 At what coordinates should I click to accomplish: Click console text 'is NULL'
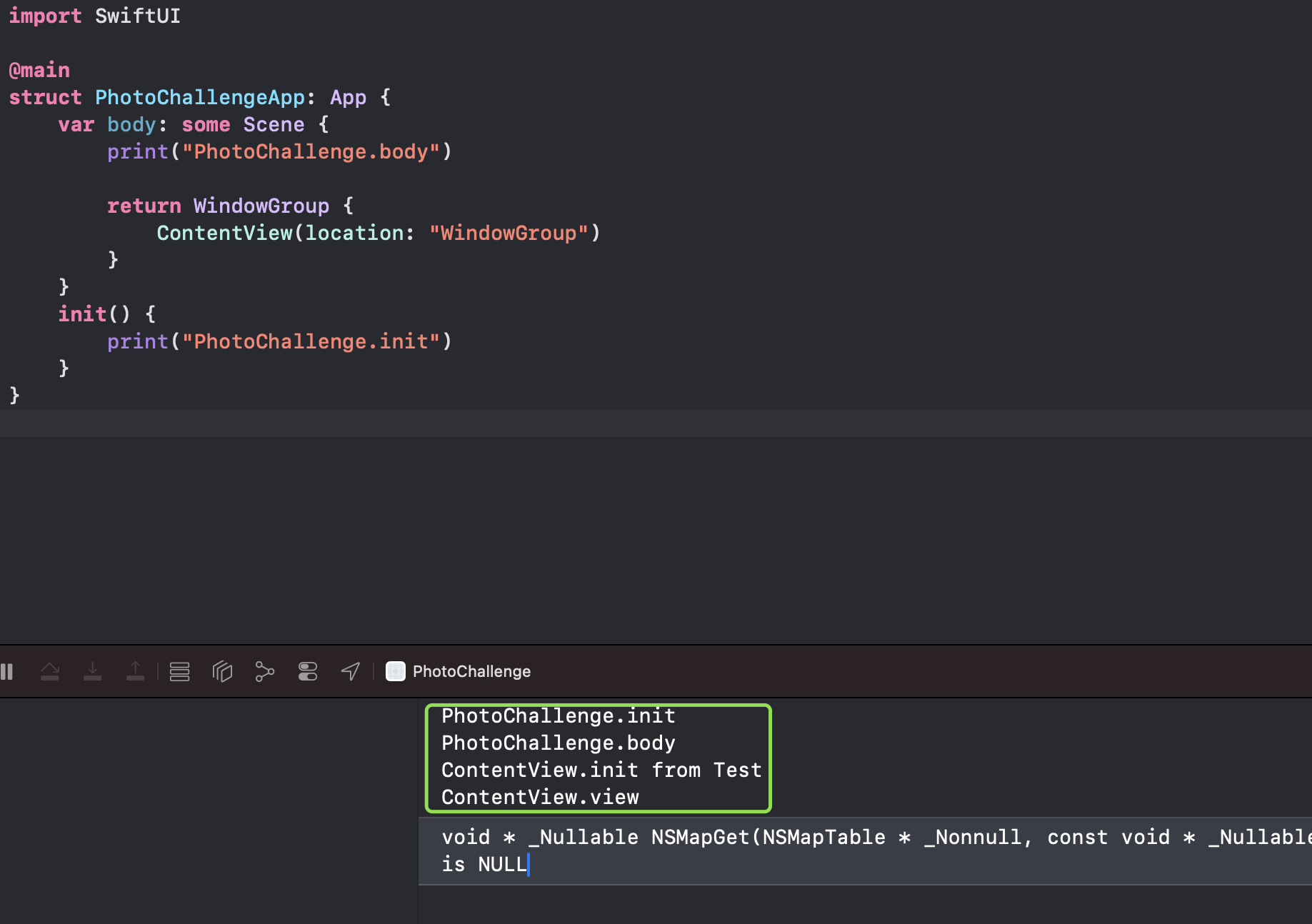coord(484,864)
